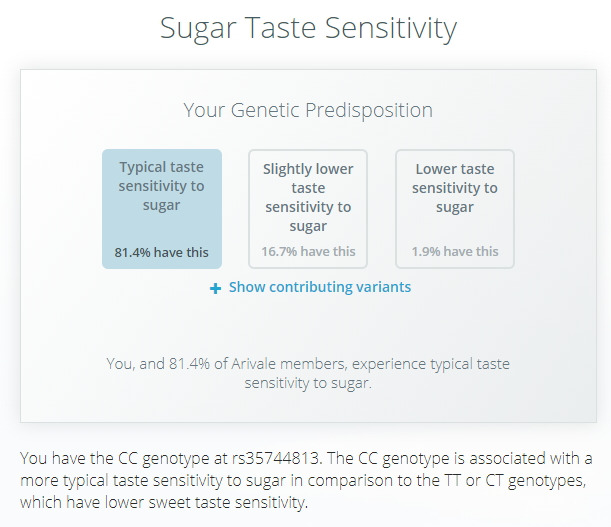Click the Your Genetic Predisposition heading

(x=308, y=110)
